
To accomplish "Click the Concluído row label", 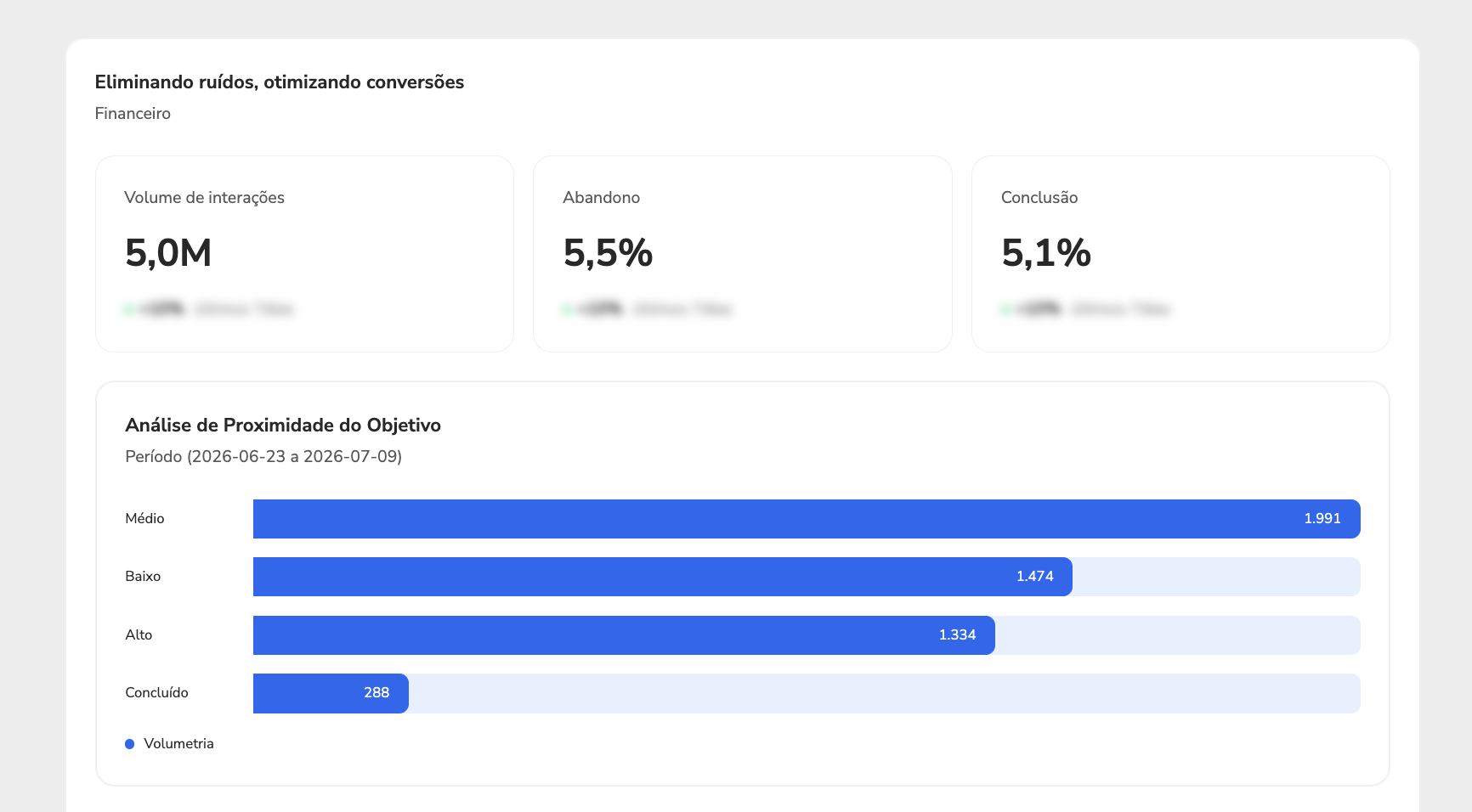I will pos(157,693).
